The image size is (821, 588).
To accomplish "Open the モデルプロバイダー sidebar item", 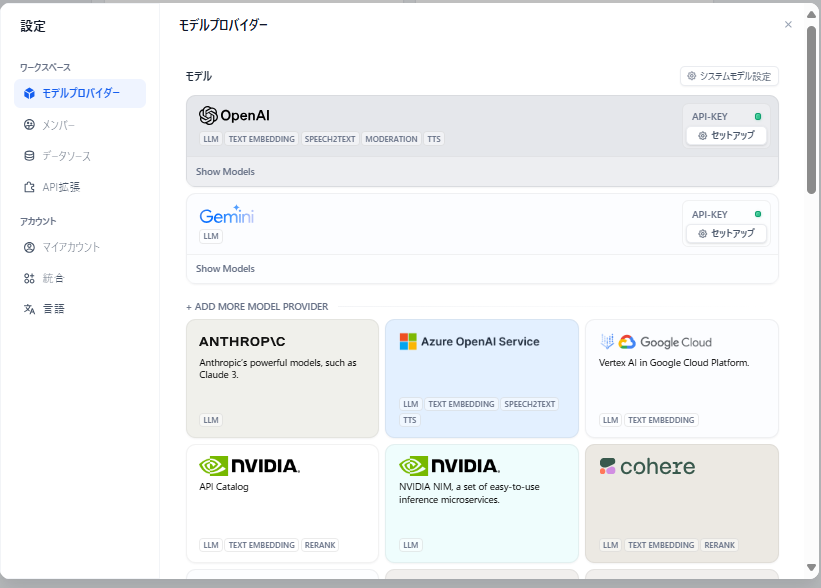I will pyautogui.click(x=80, y=93).
